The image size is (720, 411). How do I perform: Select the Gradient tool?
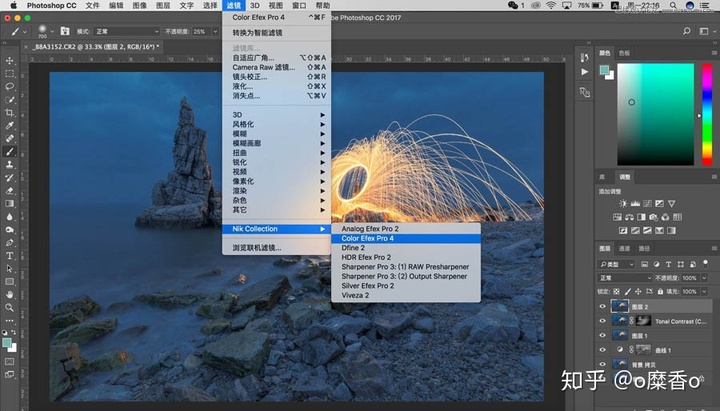(x=9, y=203)
